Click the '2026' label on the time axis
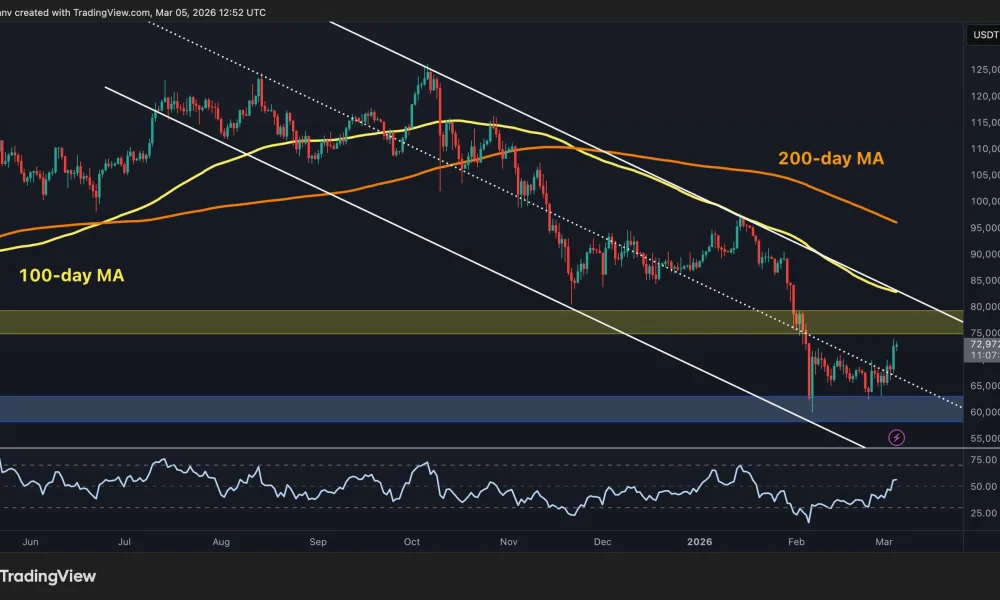 coord(699,541)
